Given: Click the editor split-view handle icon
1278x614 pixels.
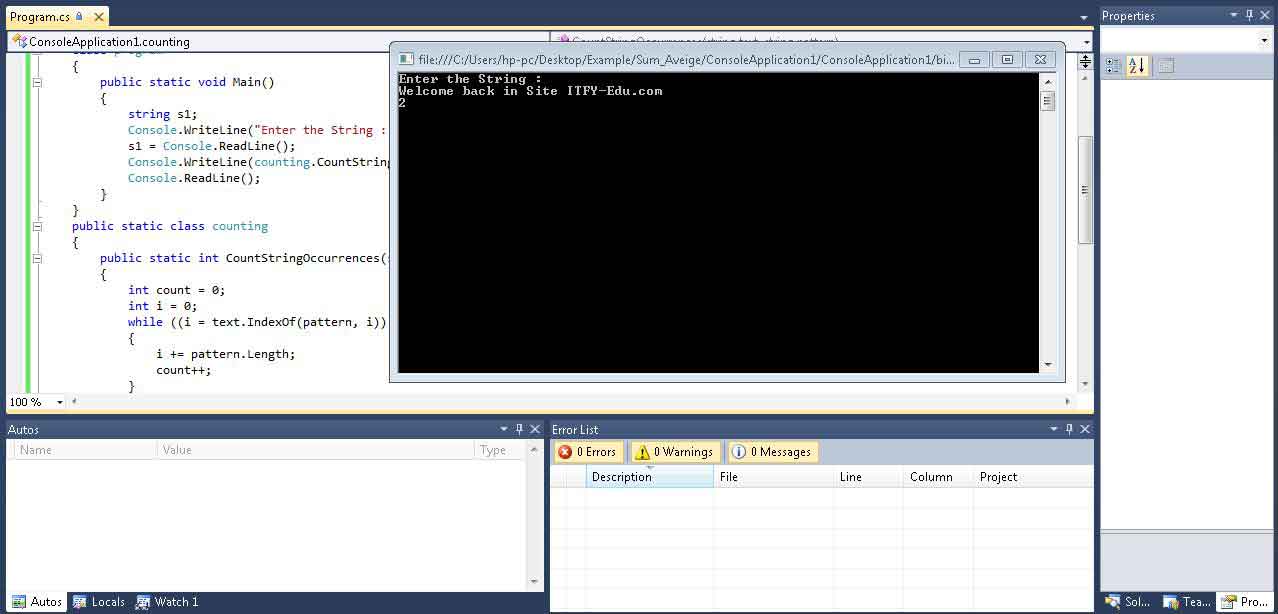Looking at the screenshot, I should coord(1085,62).
